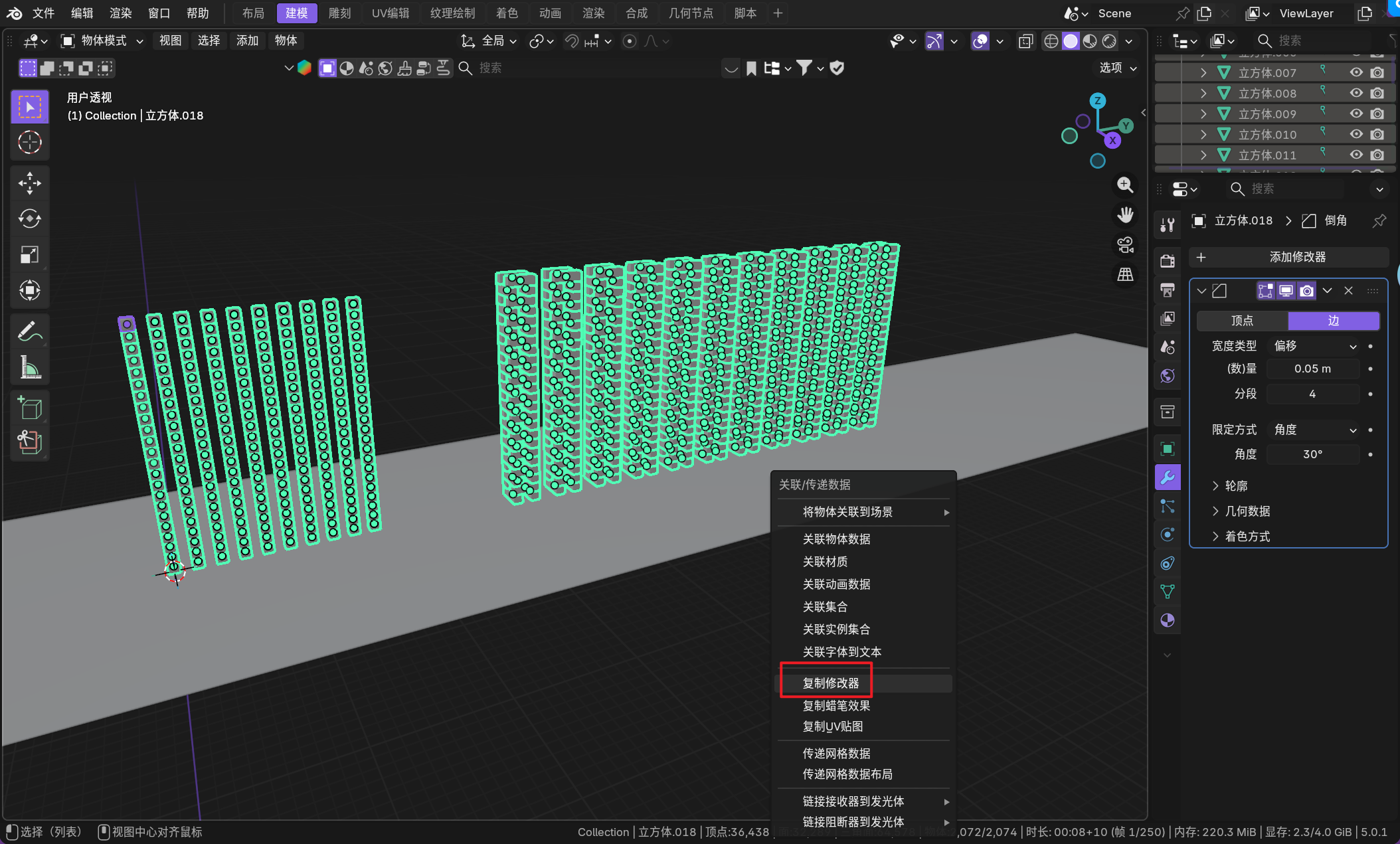The height and width of the screenshot is (844, 1400).
Task: Select the Measure tool
Action: pyautogui.click(x=30, y=367)
